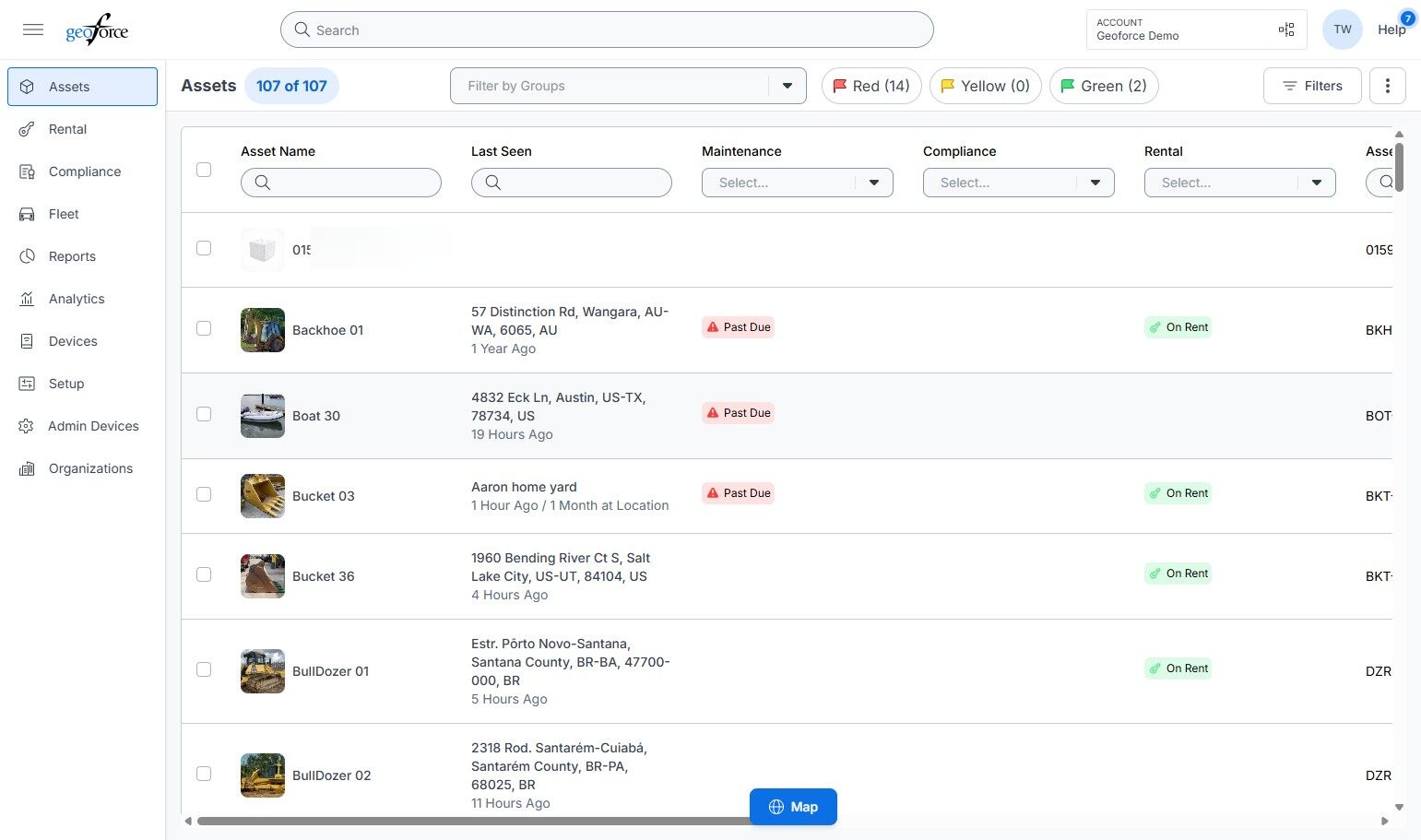The width and height of the screenshot is (1421, 840).
Task: Click the Geoforce logo
Action: pyautogui.click(x=97, y=30)
